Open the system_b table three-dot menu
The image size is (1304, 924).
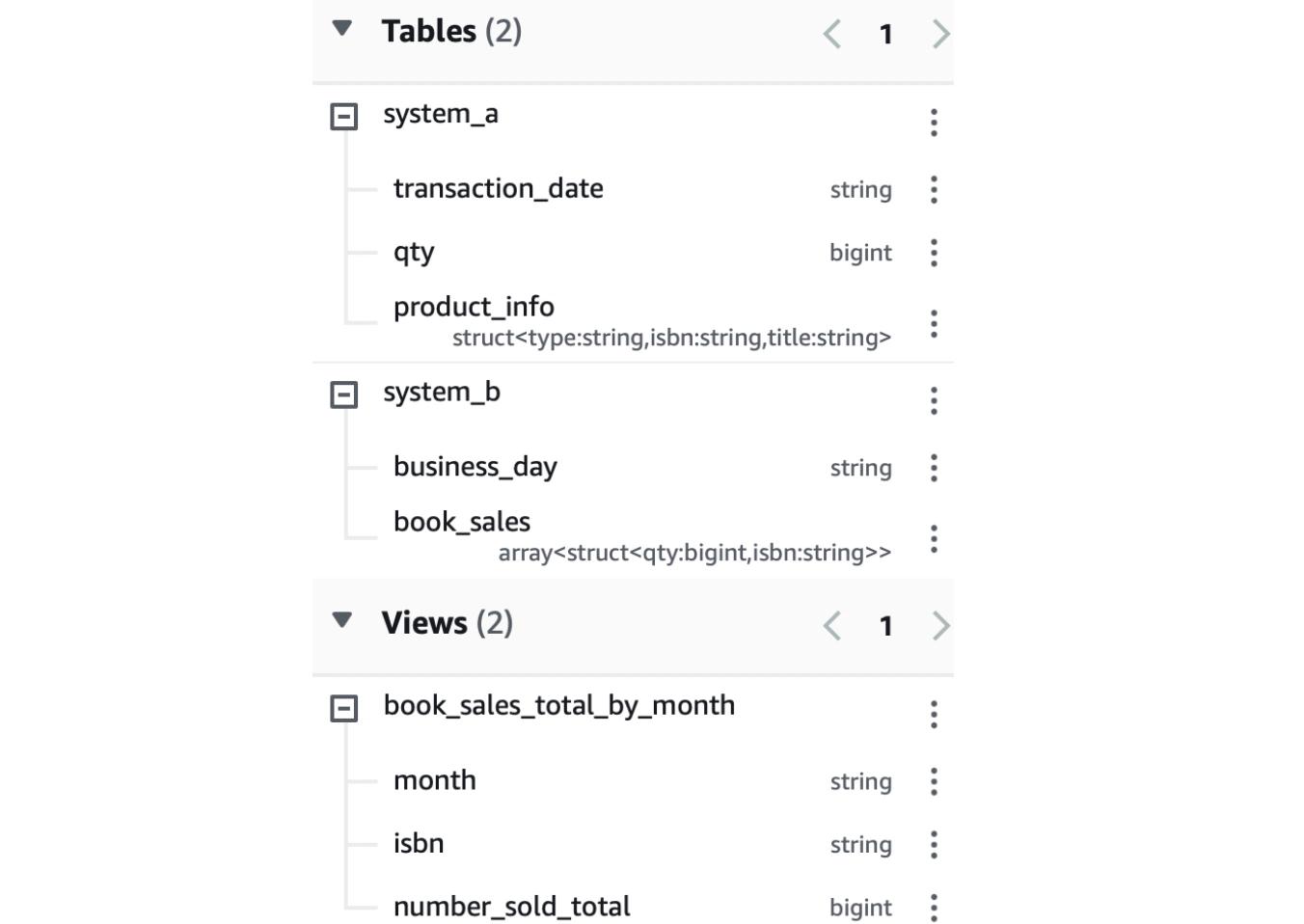(933, 400)
